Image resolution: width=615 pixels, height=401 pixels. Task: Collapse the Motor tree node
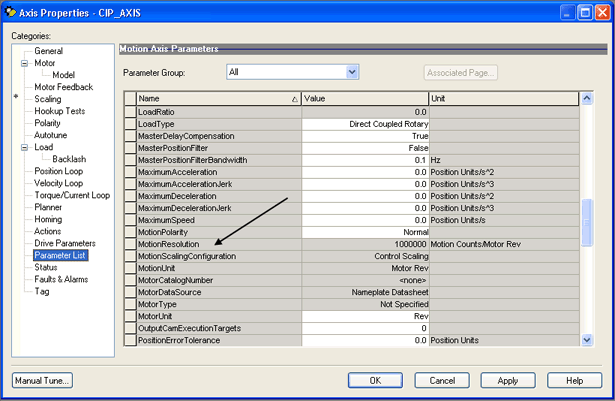coord(25,63)
